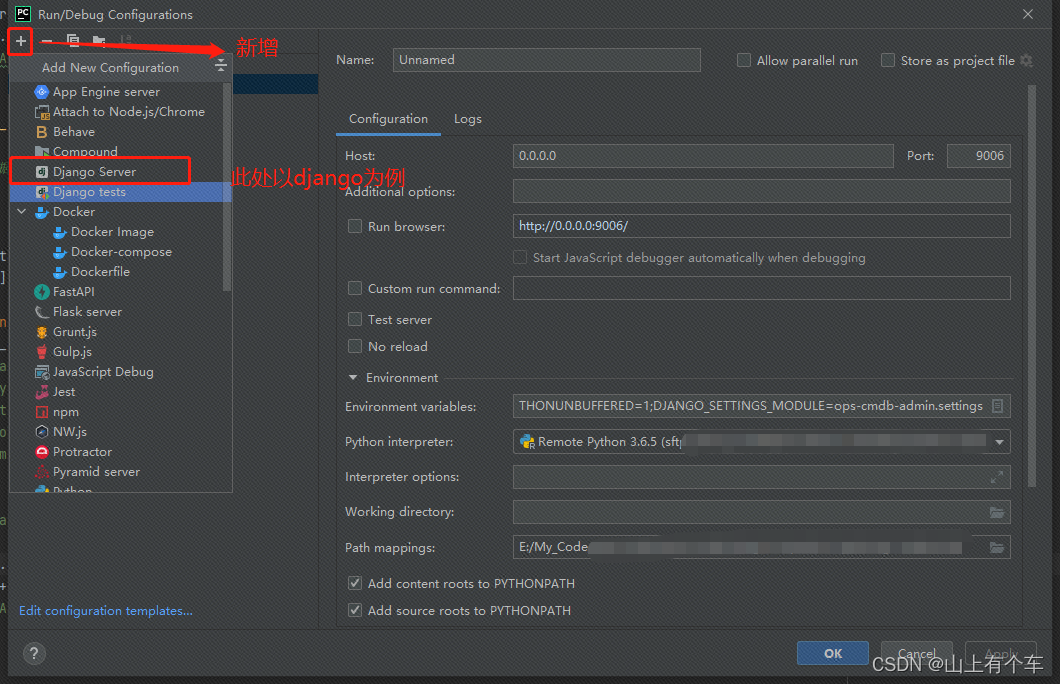
Task: Enable Allow parallel run checkbox
Action: click(744, 61)
